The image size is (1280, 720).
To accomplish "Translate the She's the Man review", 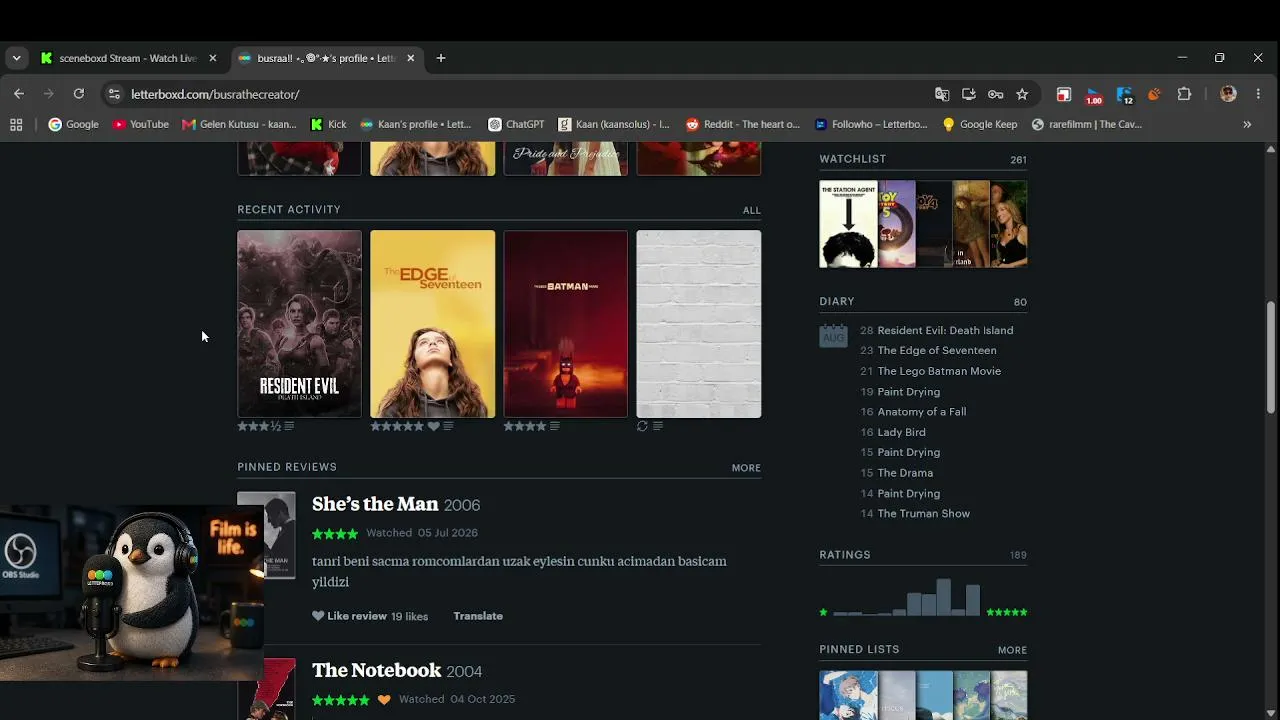I will (478, 616).
